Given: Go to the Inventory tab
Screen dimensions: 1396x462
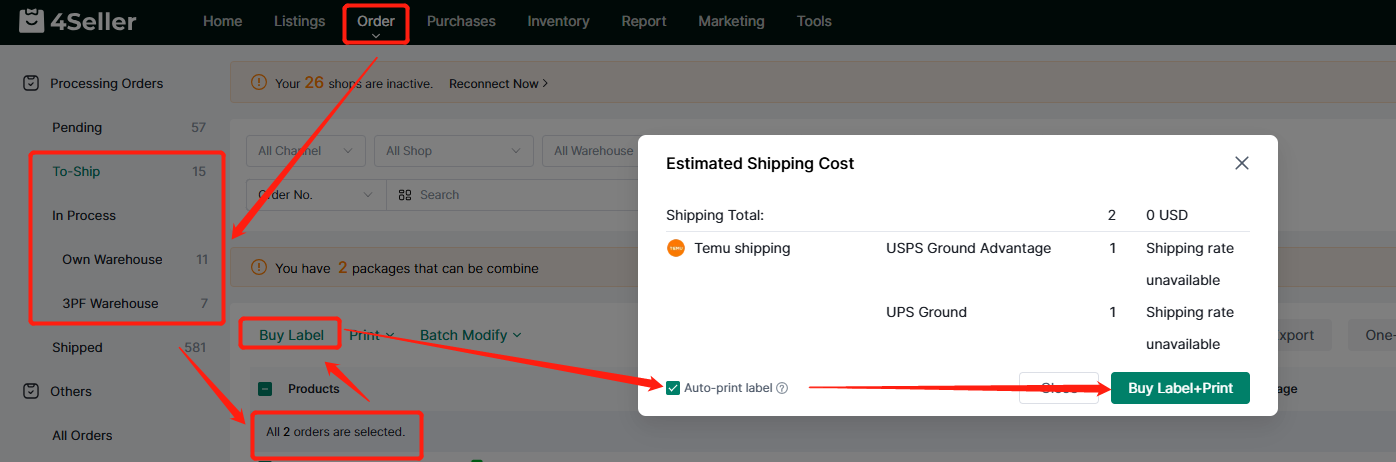Looking at the screenshot, I should [558, 21].
